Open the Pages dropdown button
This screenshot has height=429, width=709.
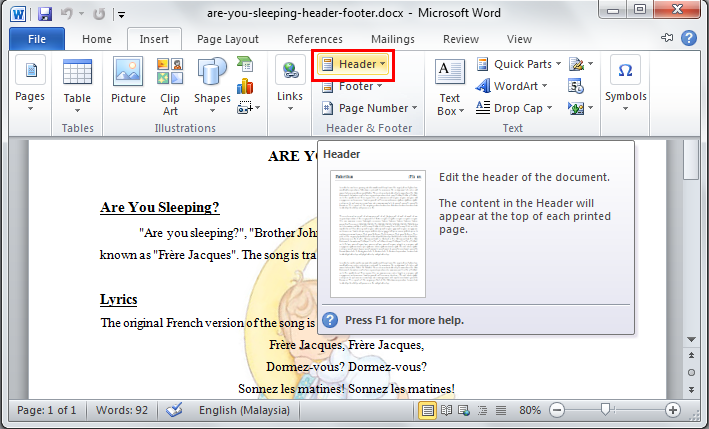tap(30, 85)
